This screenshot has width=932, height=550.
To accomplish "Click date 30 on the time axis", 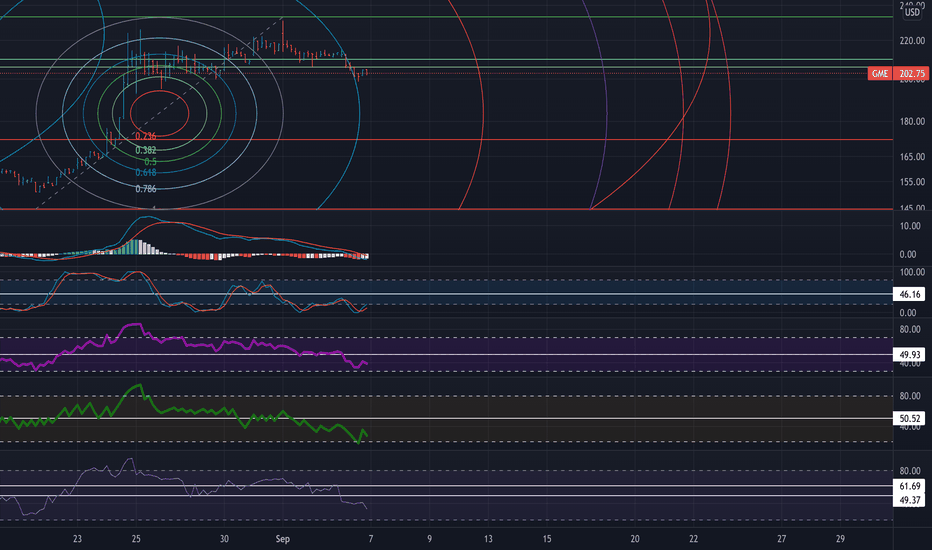I will point(224,539).
